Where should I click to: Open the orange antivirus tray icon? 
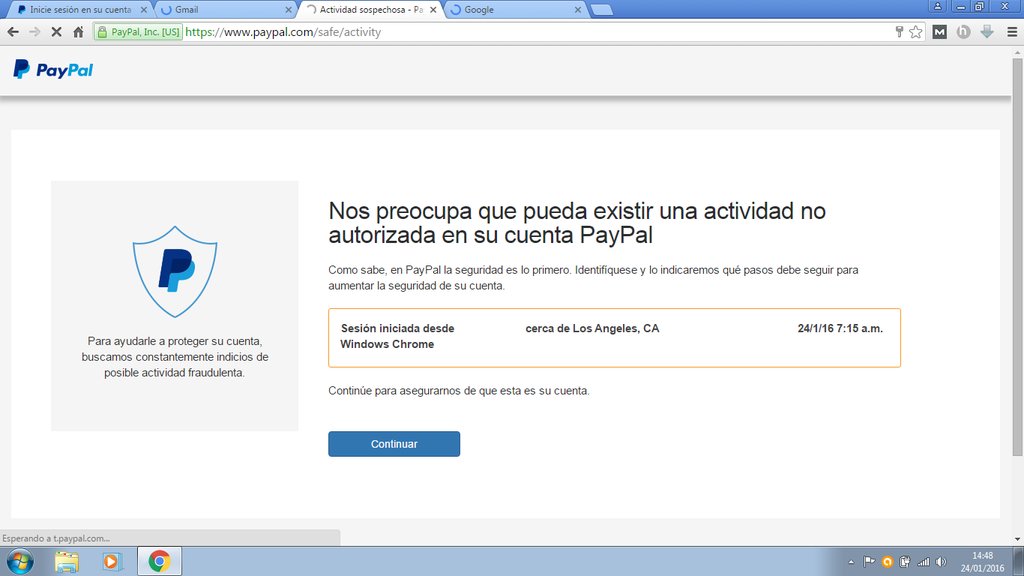pos(887,562)
